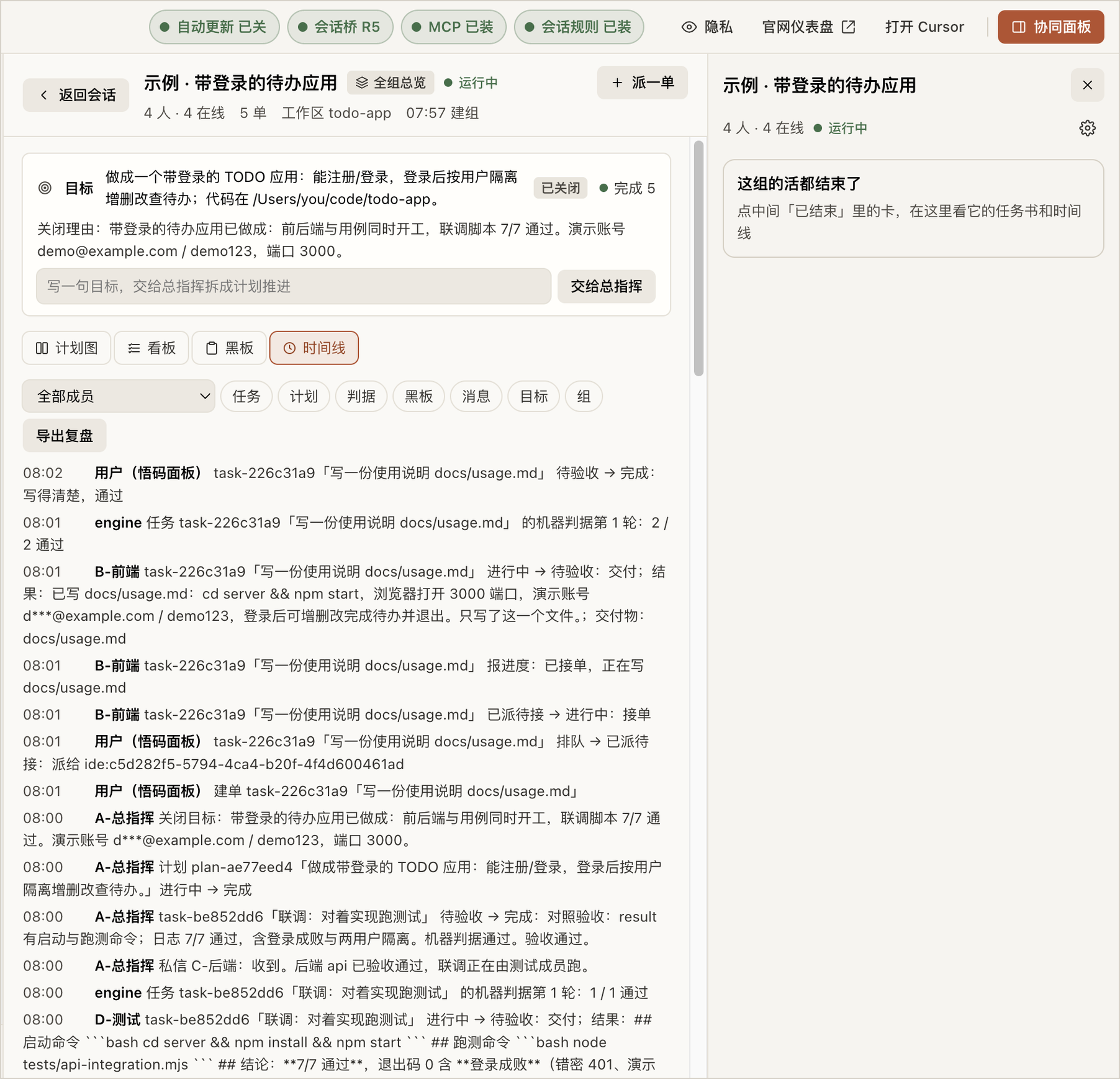1120x1079 pixels.
Task: Toggle the 协同面板 button
Action: [x=1050, y=27]
